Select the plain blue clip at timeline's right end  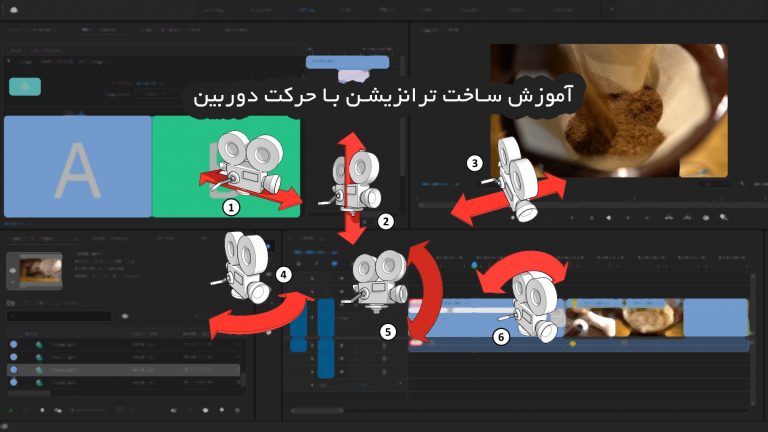point(716,318)
